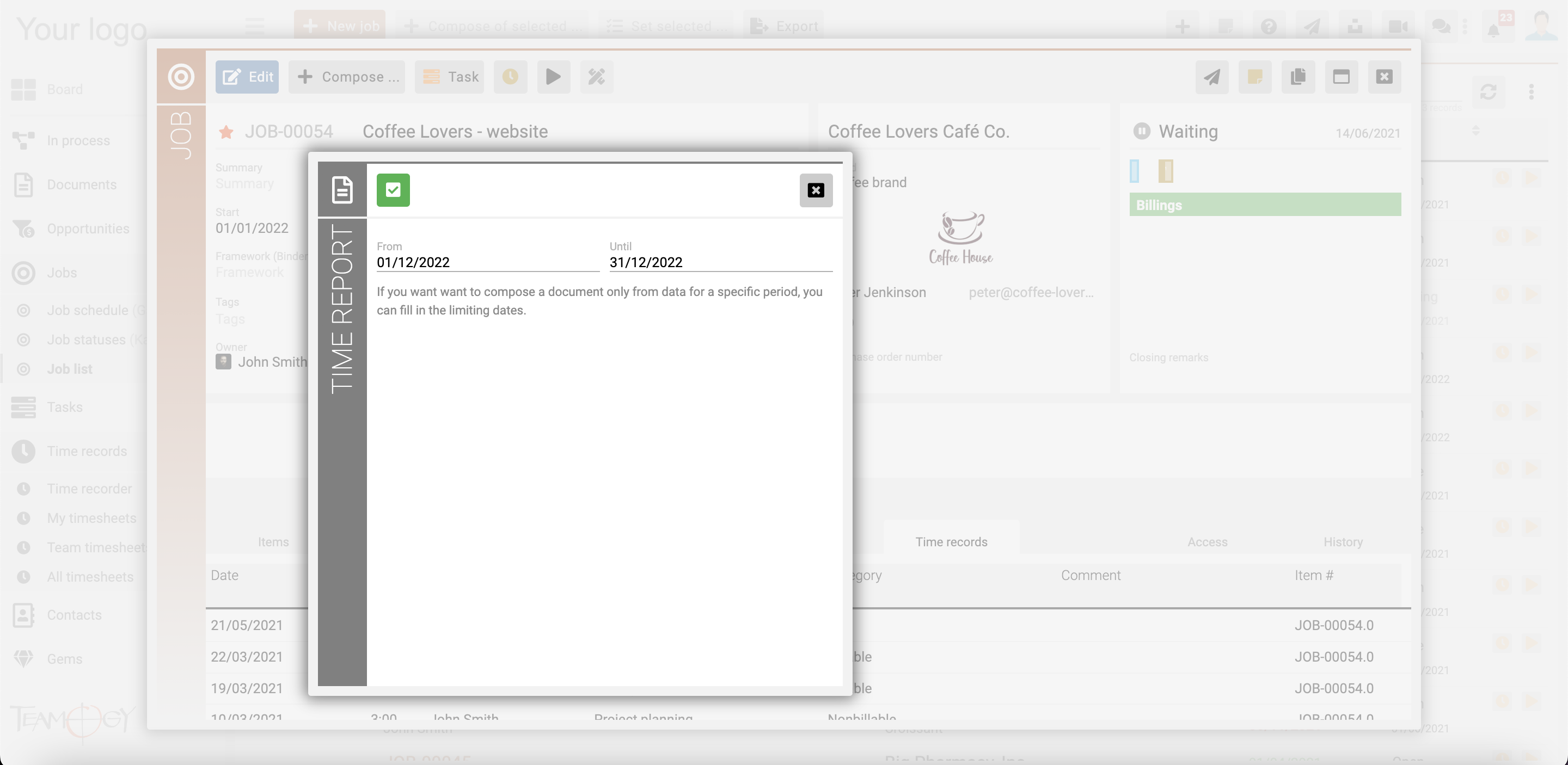1568x765 pixels.
Task: Click the Time Report document icon
Action: (342, 190)
